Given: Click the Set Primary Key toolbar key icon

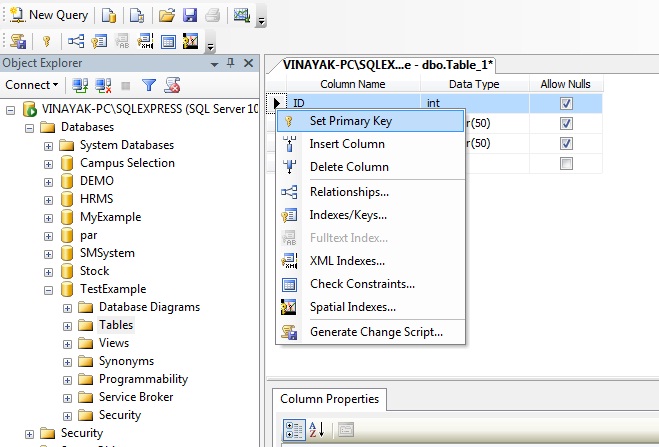Looking at the screenshot, I should [x=46, y=42].
